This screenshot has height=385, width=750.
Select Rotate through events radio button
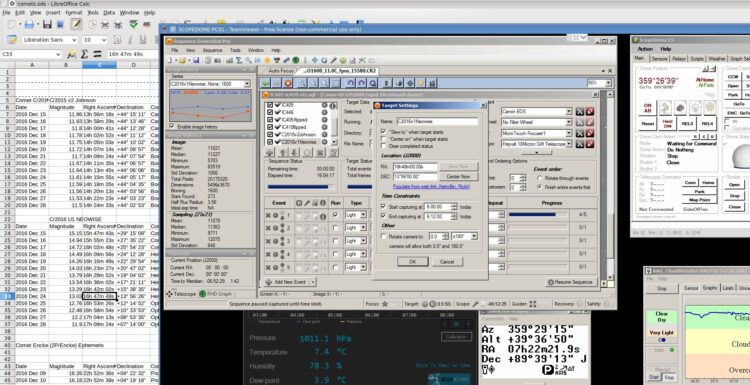point(540,178)
